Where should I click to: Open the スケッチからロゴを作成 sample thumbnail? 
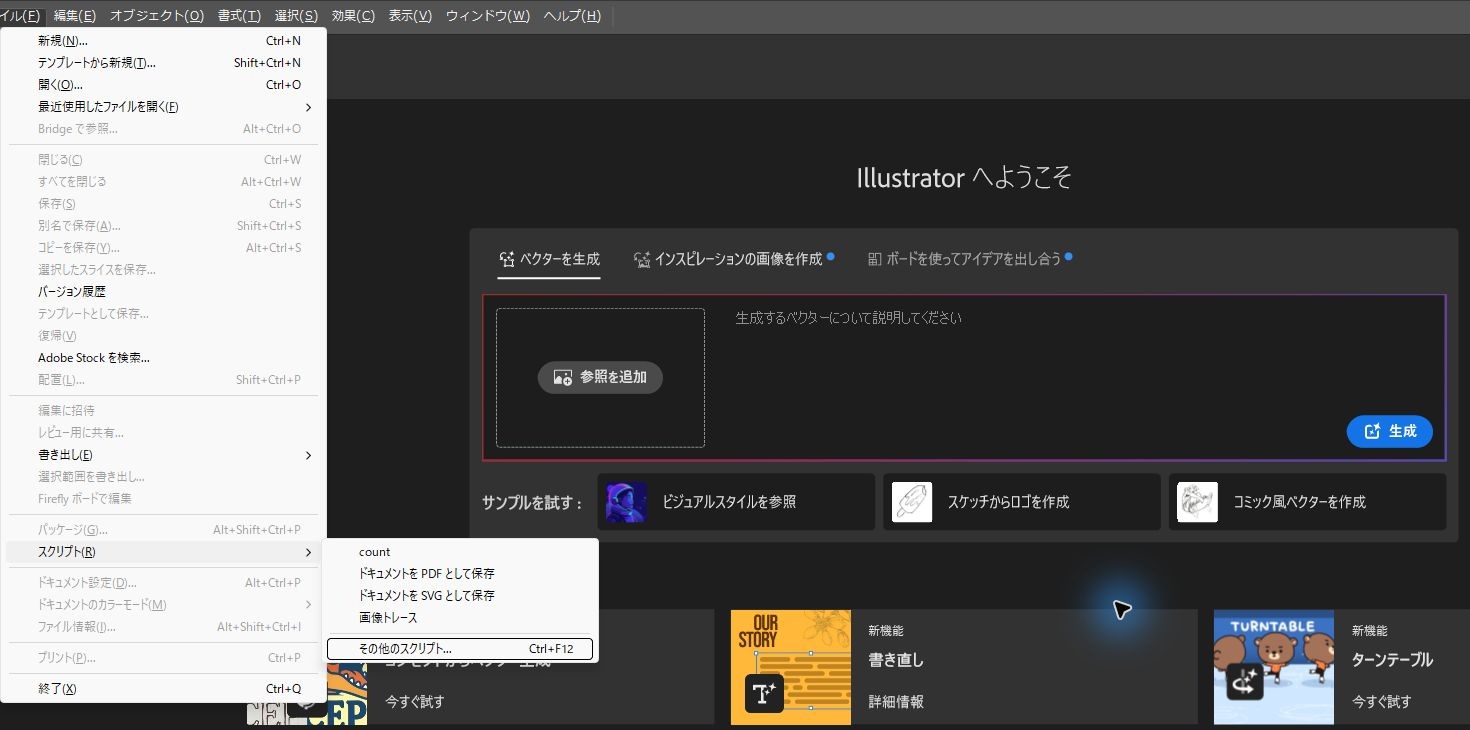tap(912, 502)
